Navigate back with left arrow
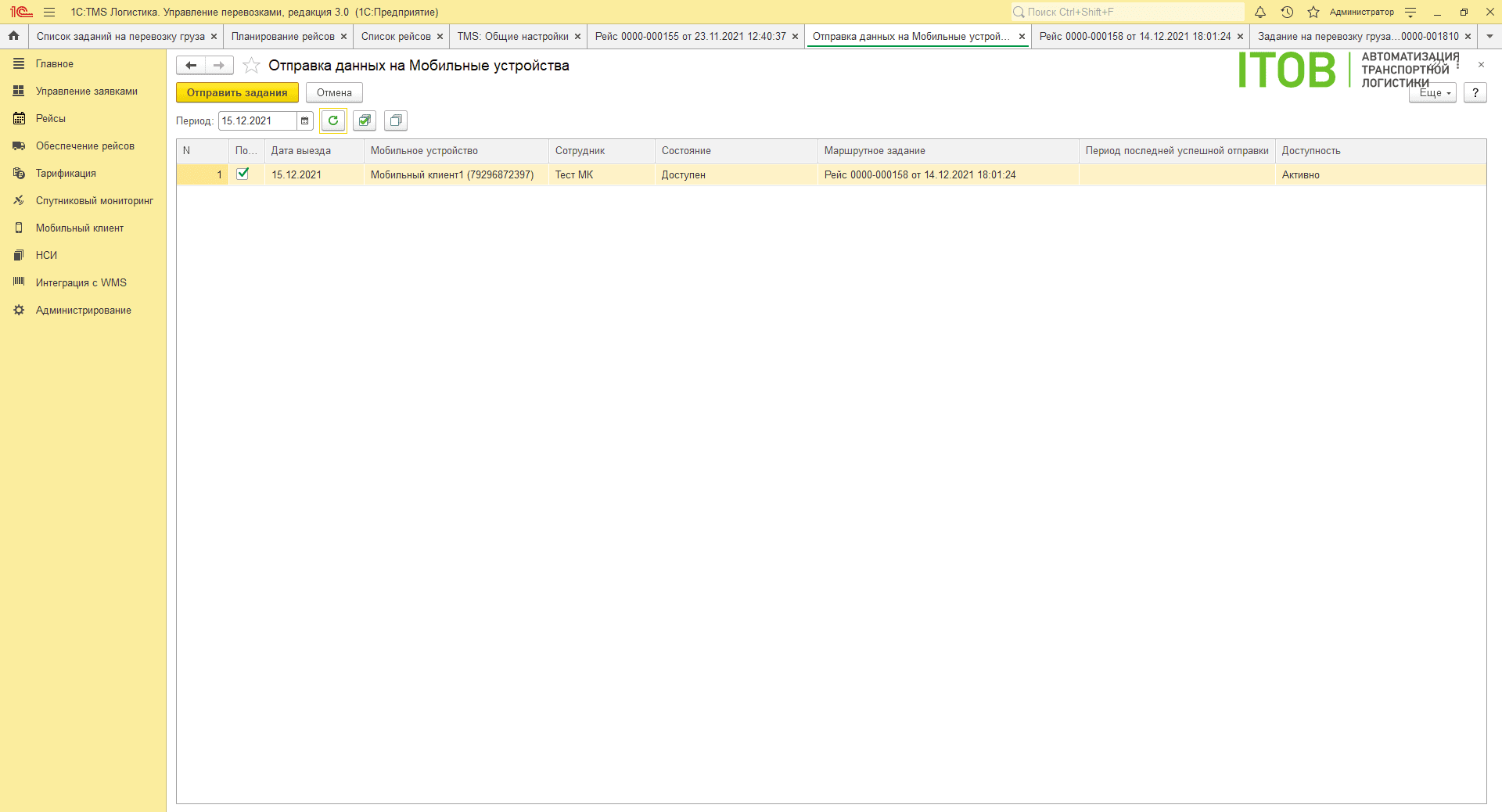This screenshot has height=812, width=1502. coord(191,66)
